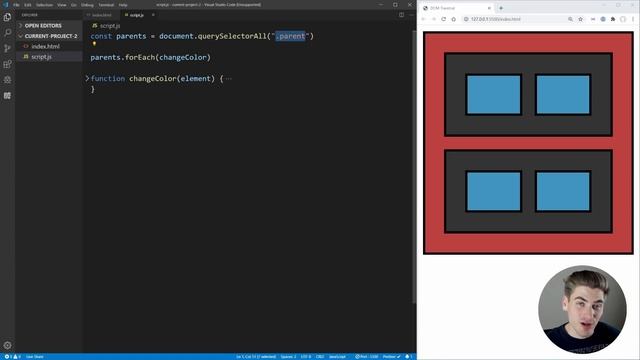The image size is (640, 360).
Task: Unfold the changeColor function
Action: pyautogui.click(x=87, y=78)
